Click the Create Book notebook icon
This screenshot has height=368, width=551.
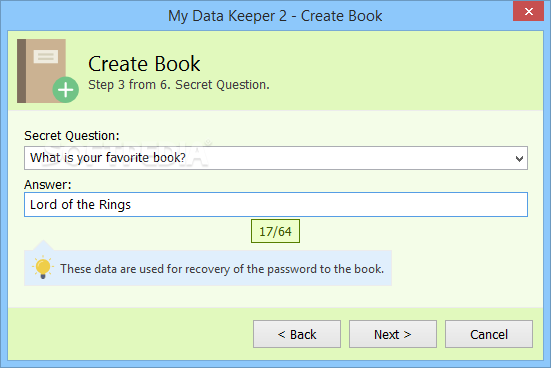click(x=48, y=71)
